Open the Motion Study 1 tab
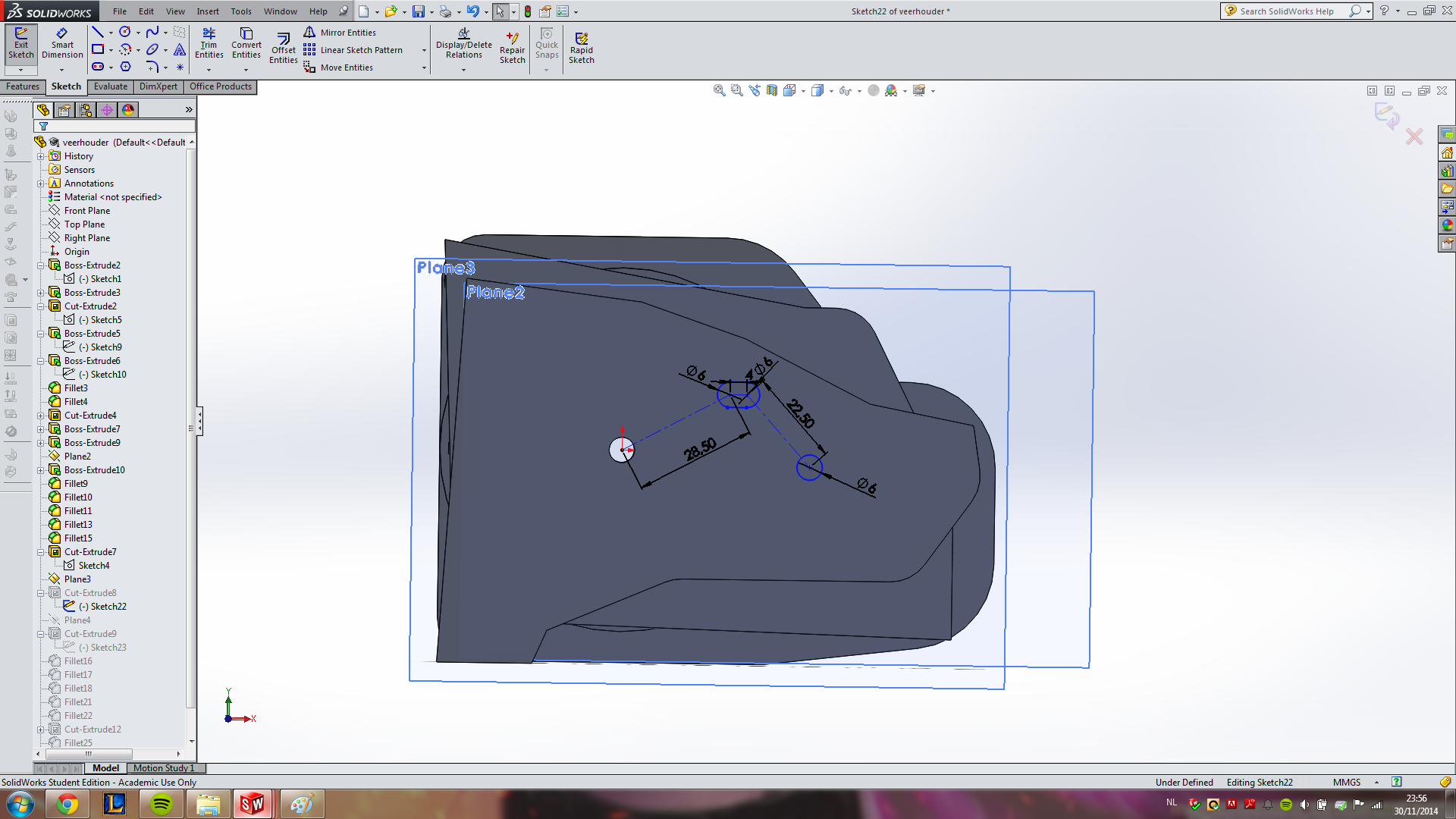Viewport: 1456px width, 819px height. (164, 768)
